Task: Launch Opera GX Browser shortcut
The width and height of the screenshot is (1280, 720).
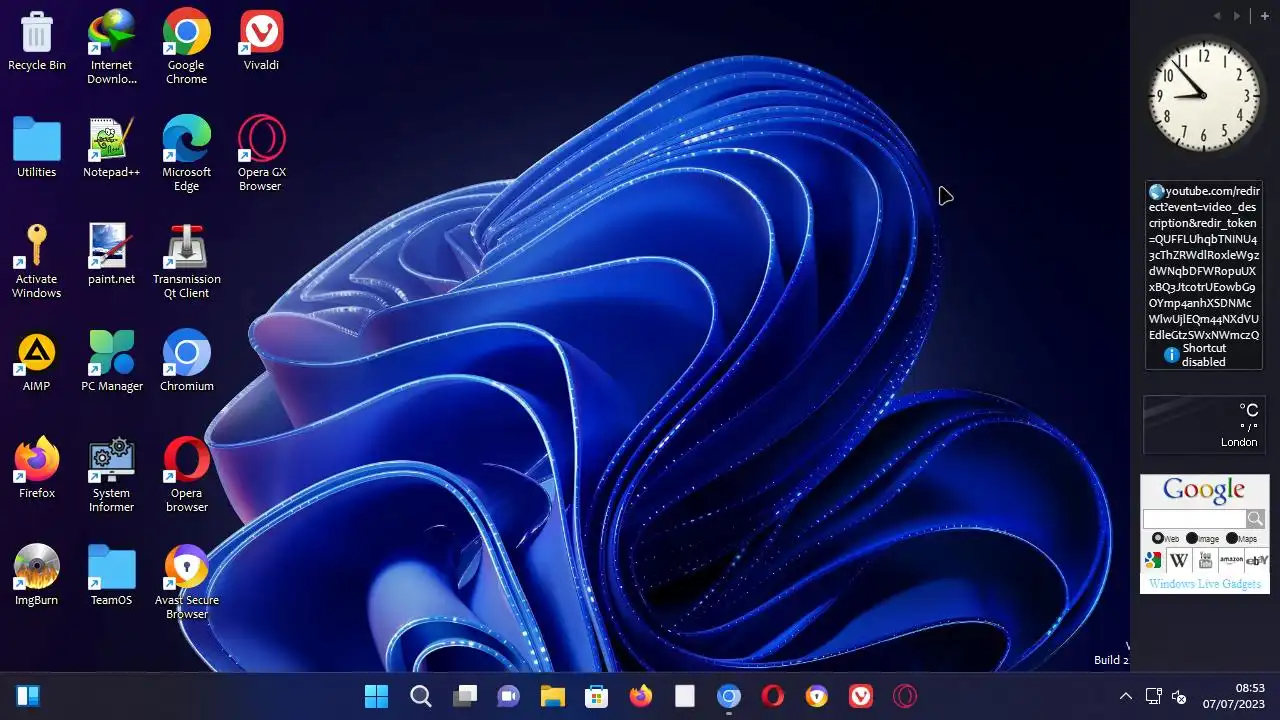Action: pyautogui.click(x=261, y=154)
